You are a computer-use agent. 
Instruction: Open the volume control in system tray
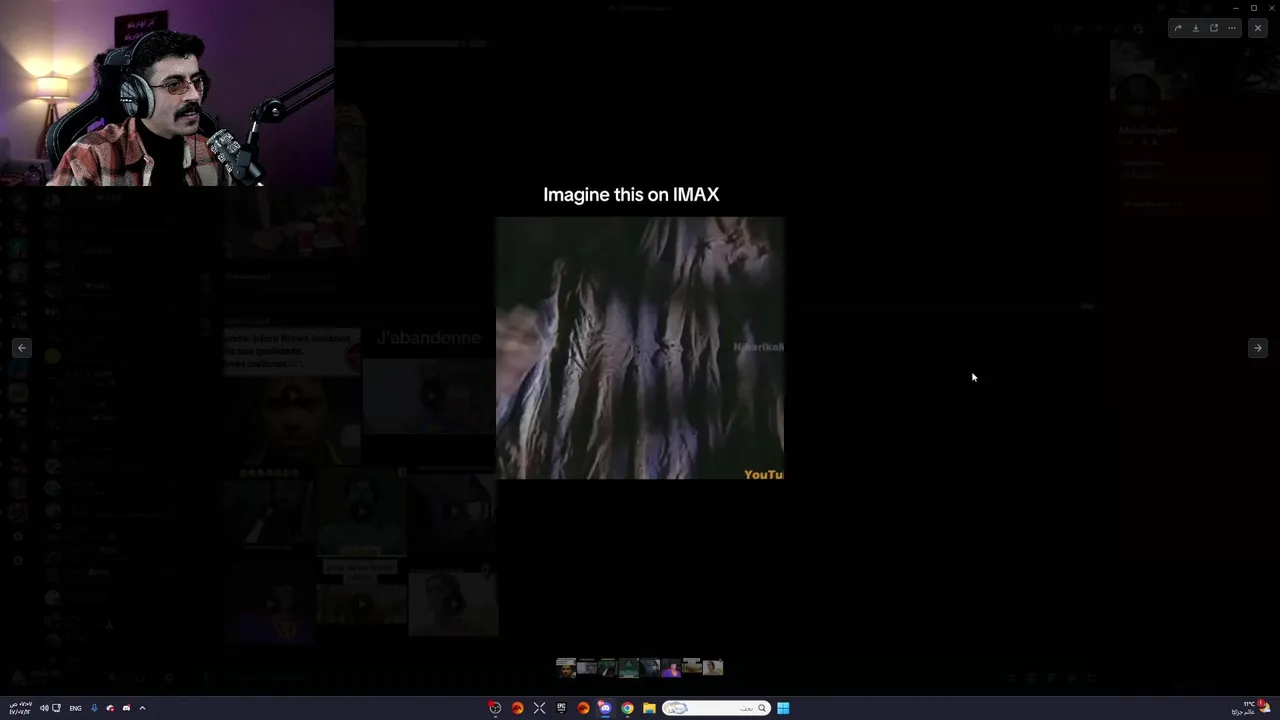44,708
